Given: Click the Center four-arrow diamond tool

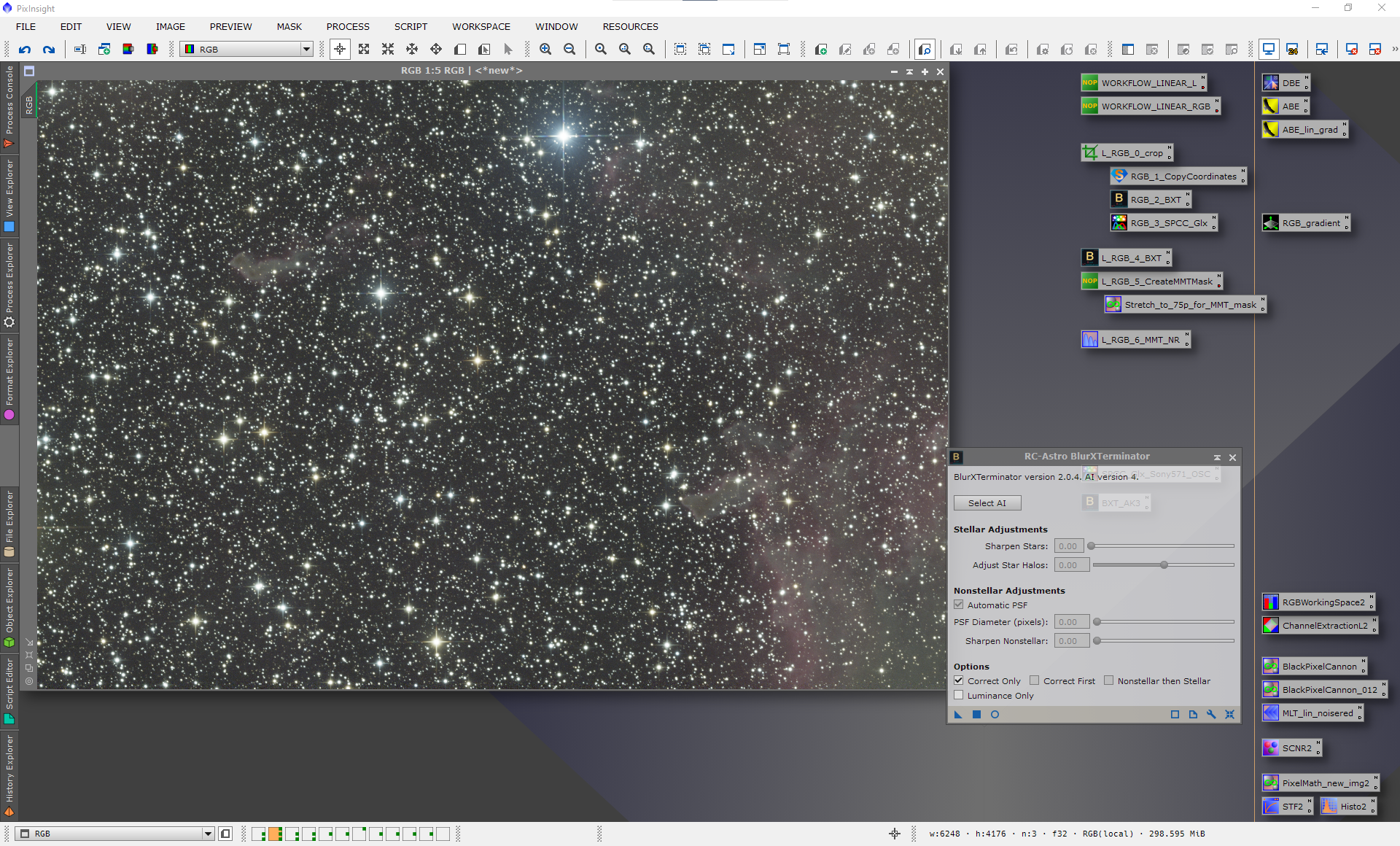Looking at the screenshot, I should pos(436,50).
